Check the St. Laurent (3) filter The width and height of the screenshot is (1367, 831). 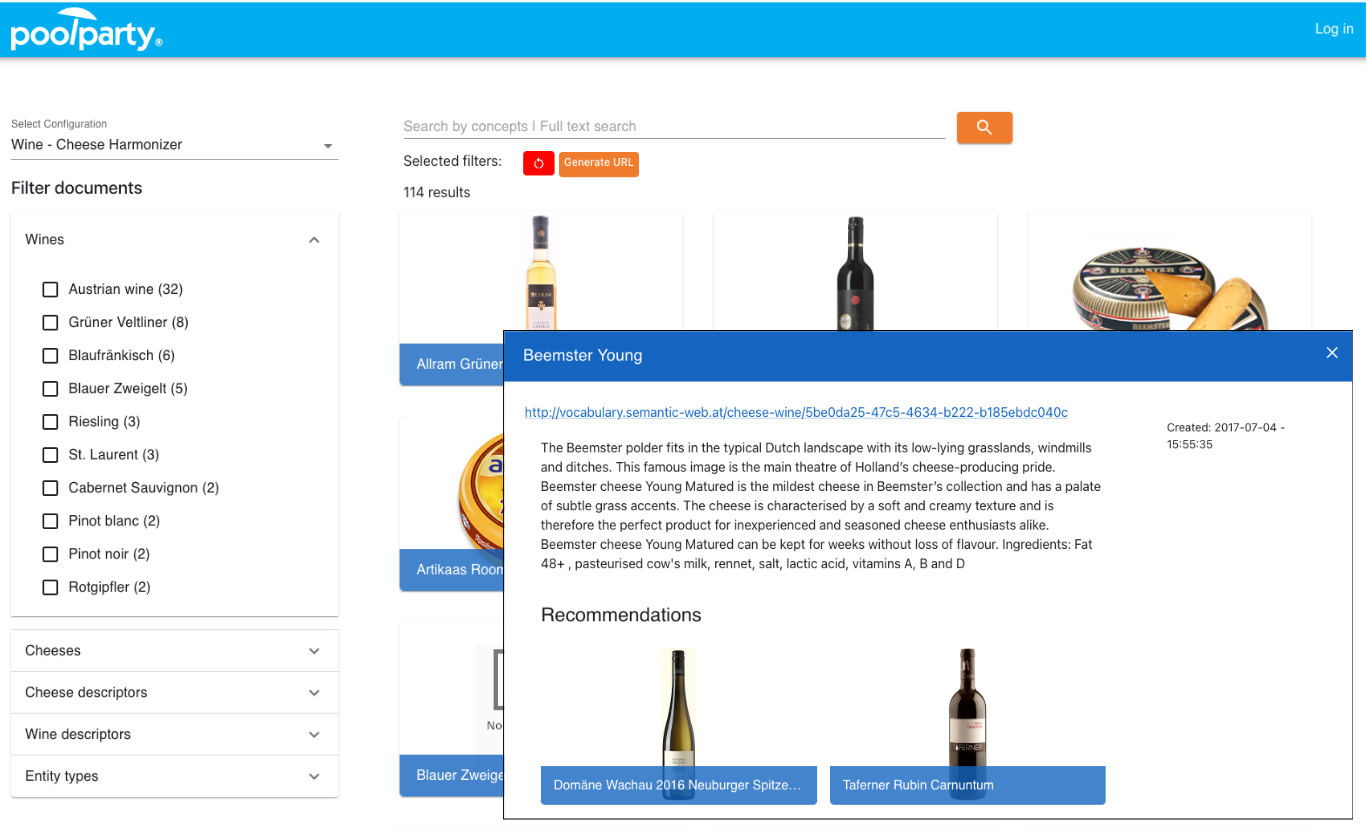[x=50, y=454]
